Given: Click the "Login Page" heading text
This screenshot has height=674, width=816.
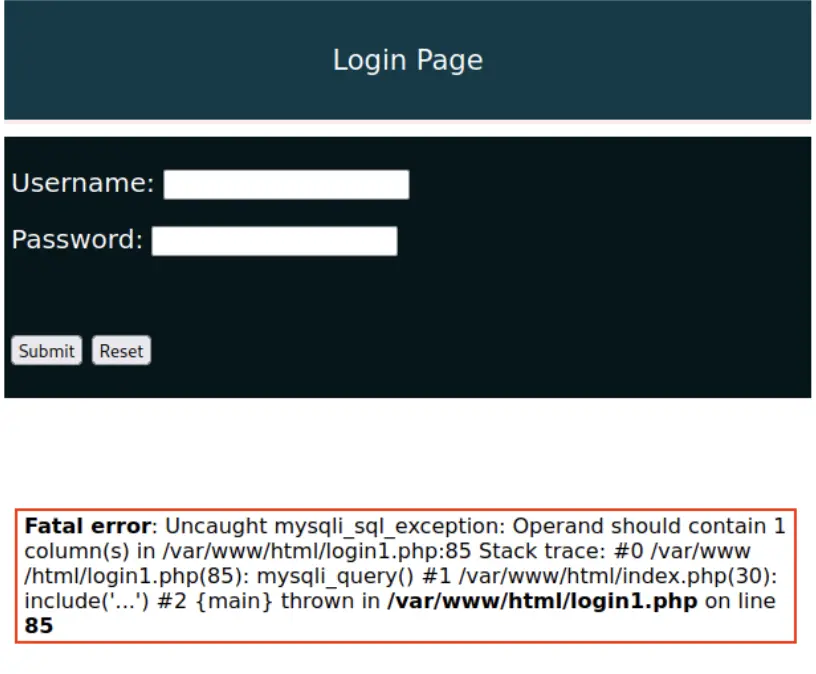Looking at the screenshot, I should (x=407, y=60).
